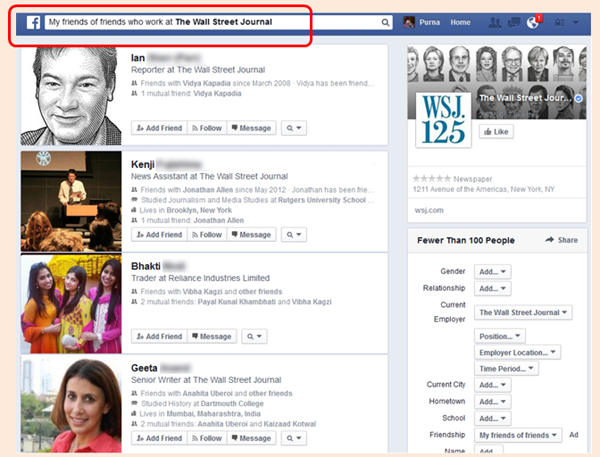Open Rutgers University School link
600x457 pixels.
[x=322, y=200]
